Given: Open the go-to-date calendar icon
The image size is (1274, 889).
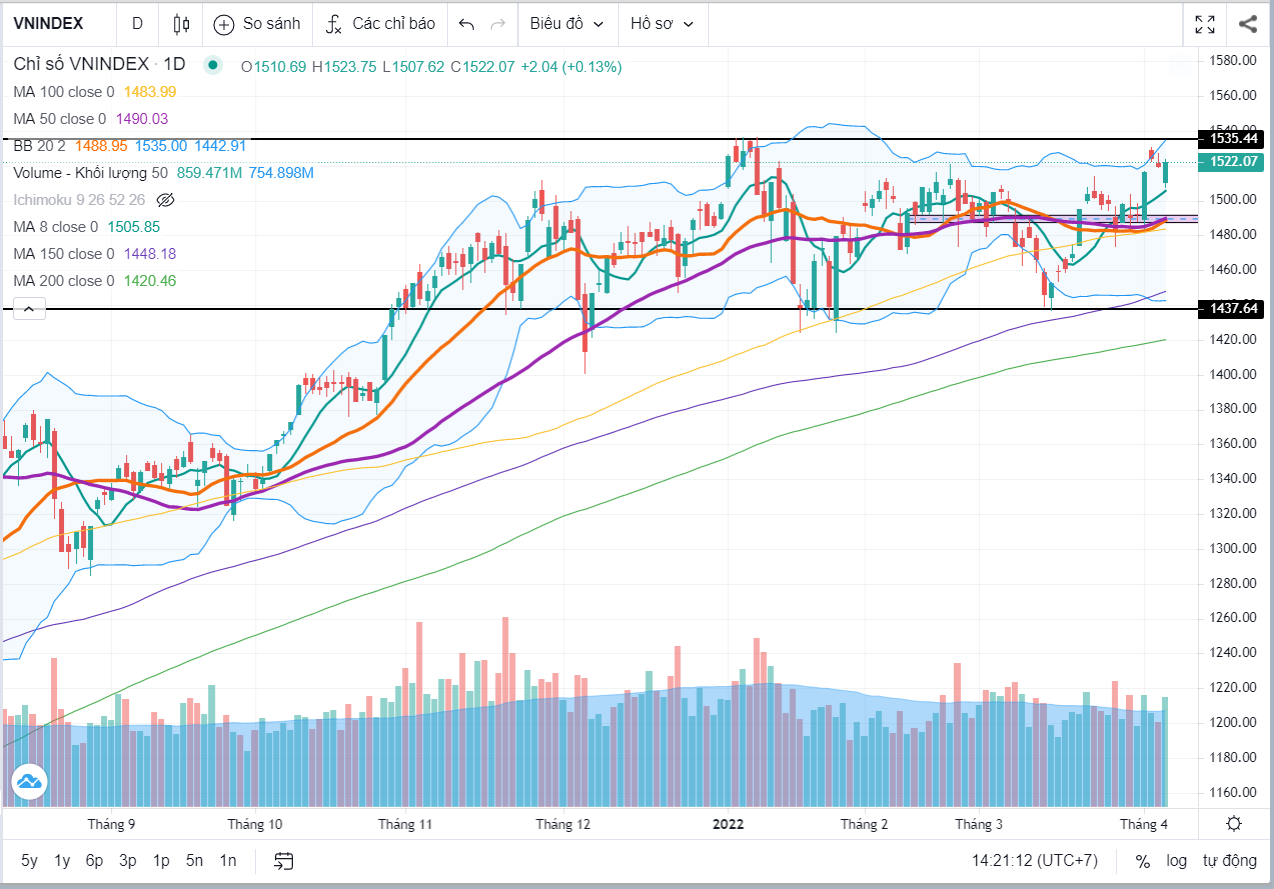Looking at the screenshot, I should (284, 860).
